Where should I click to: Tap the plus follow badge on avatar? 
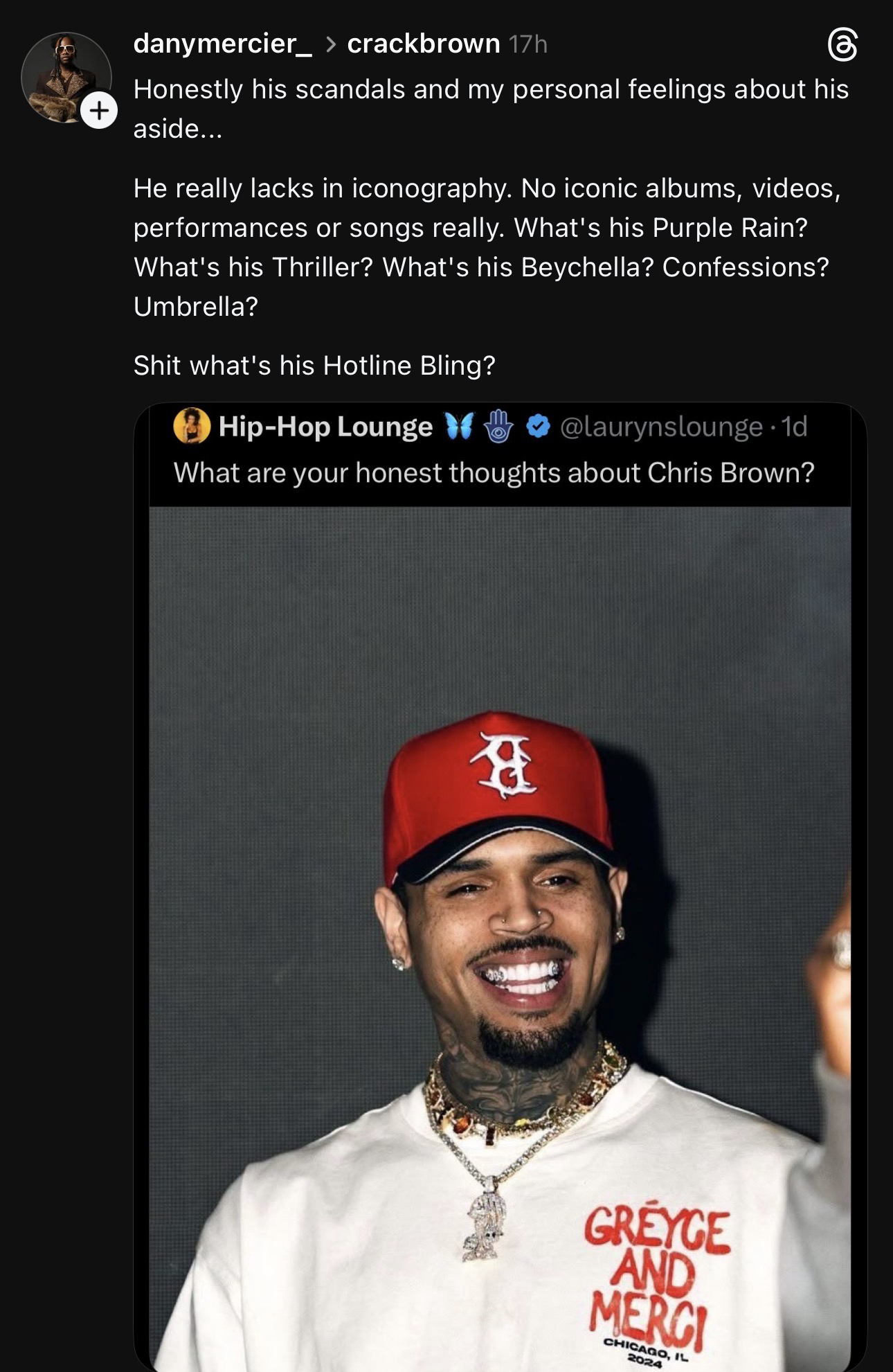coord(99,110)
